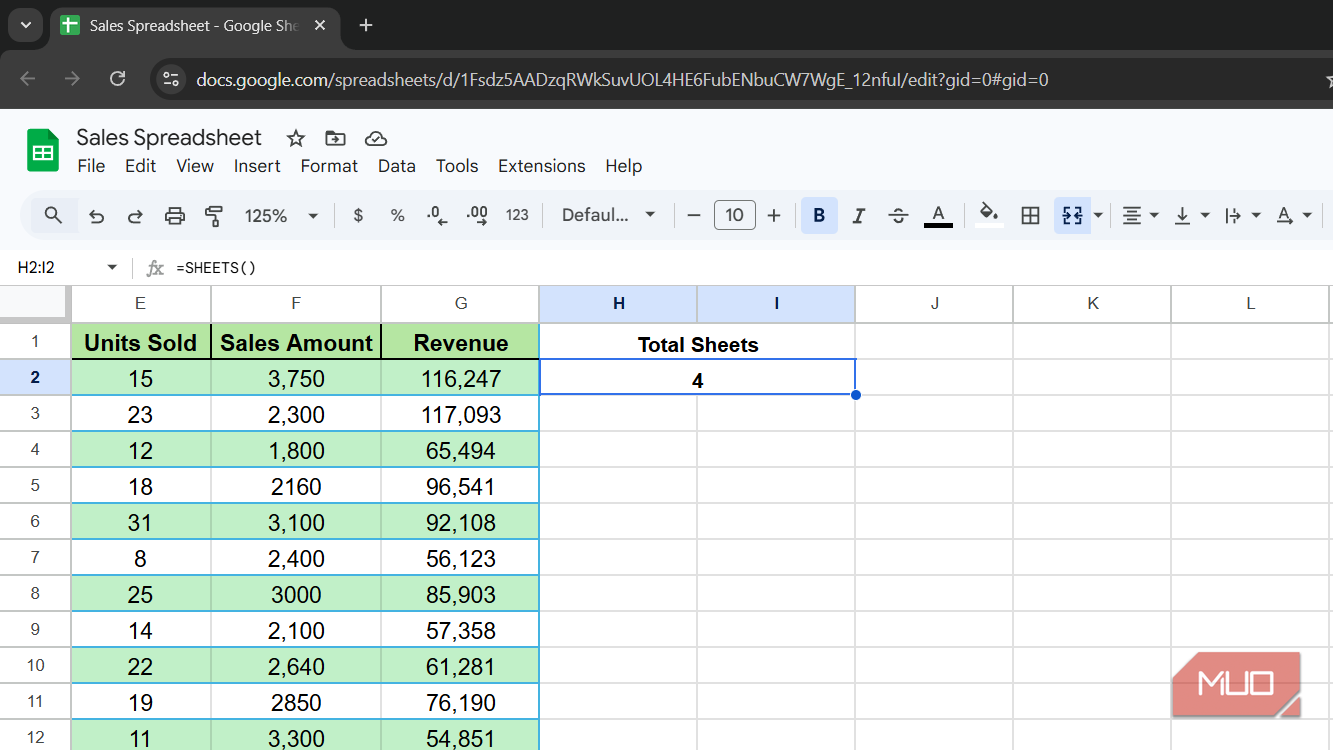Toggle bold formatting
Image resolution: width=1333 pixels, height=750 pixels.
819,215
